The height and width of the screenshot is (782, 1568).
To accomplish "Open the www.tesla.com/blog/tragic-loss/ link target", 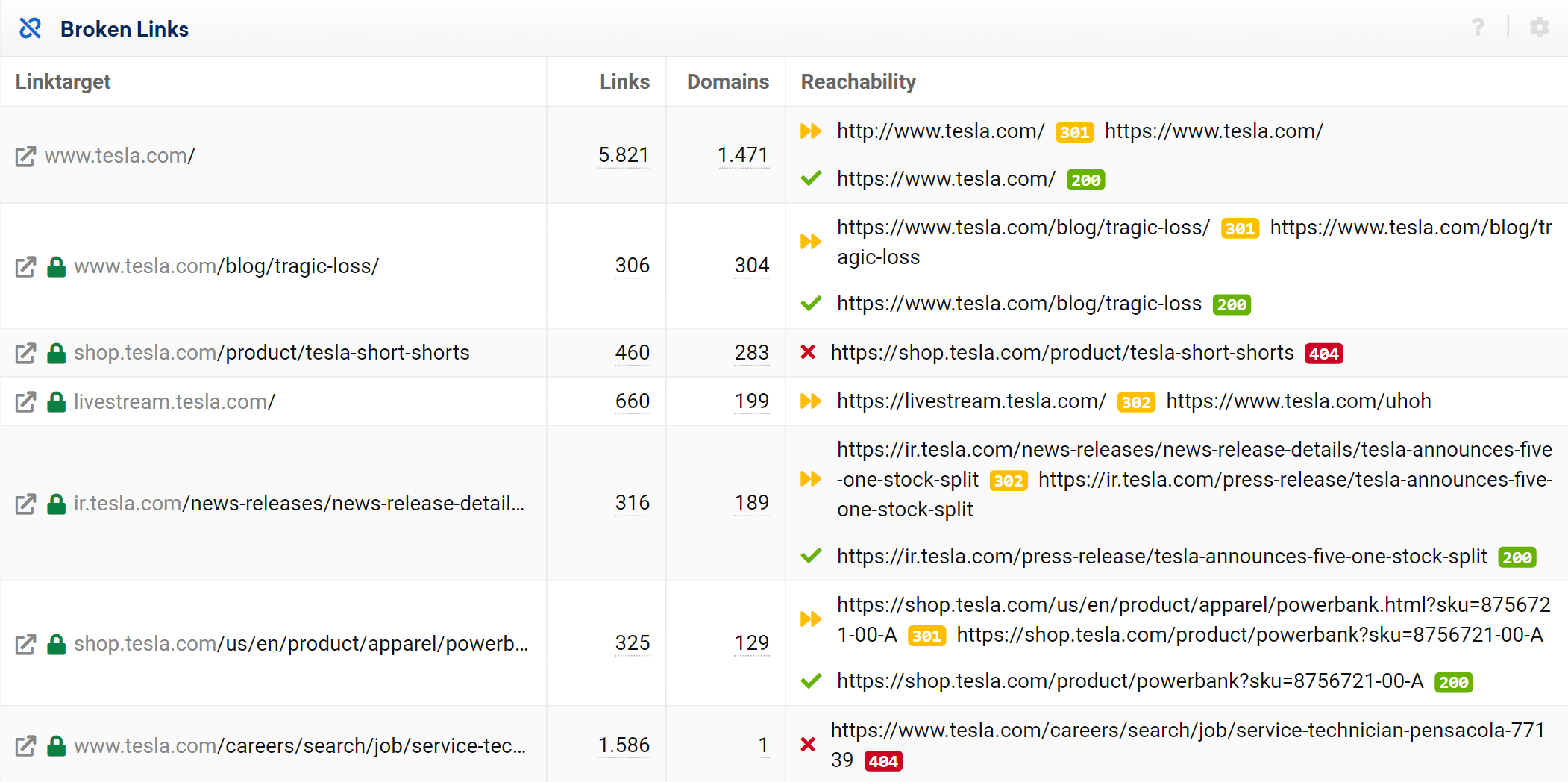I will [227, 266].
